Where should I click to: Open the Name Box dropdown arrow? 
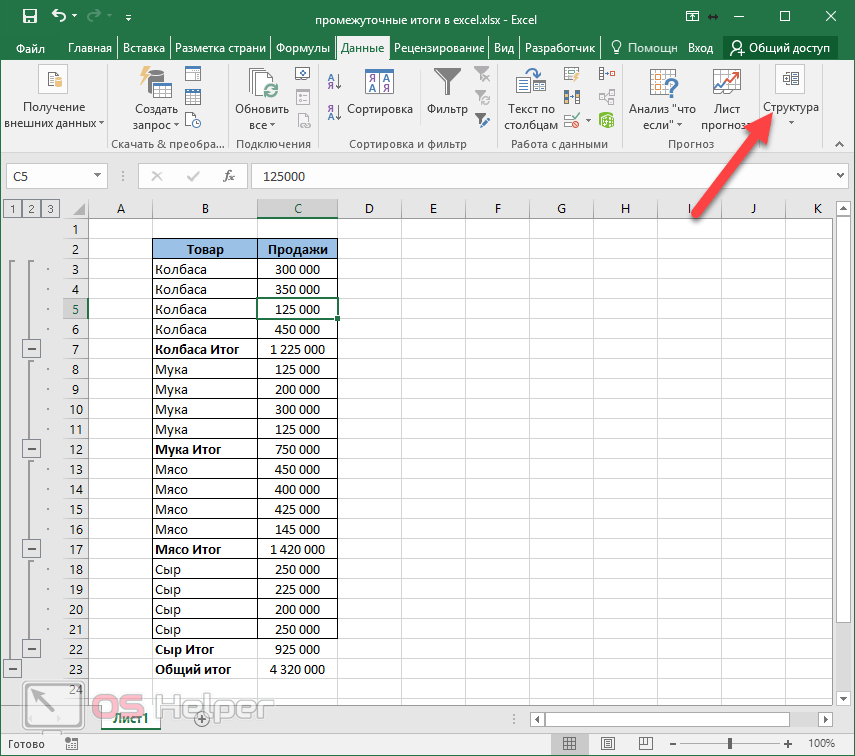pyautogui.click(x=97, y=176)
